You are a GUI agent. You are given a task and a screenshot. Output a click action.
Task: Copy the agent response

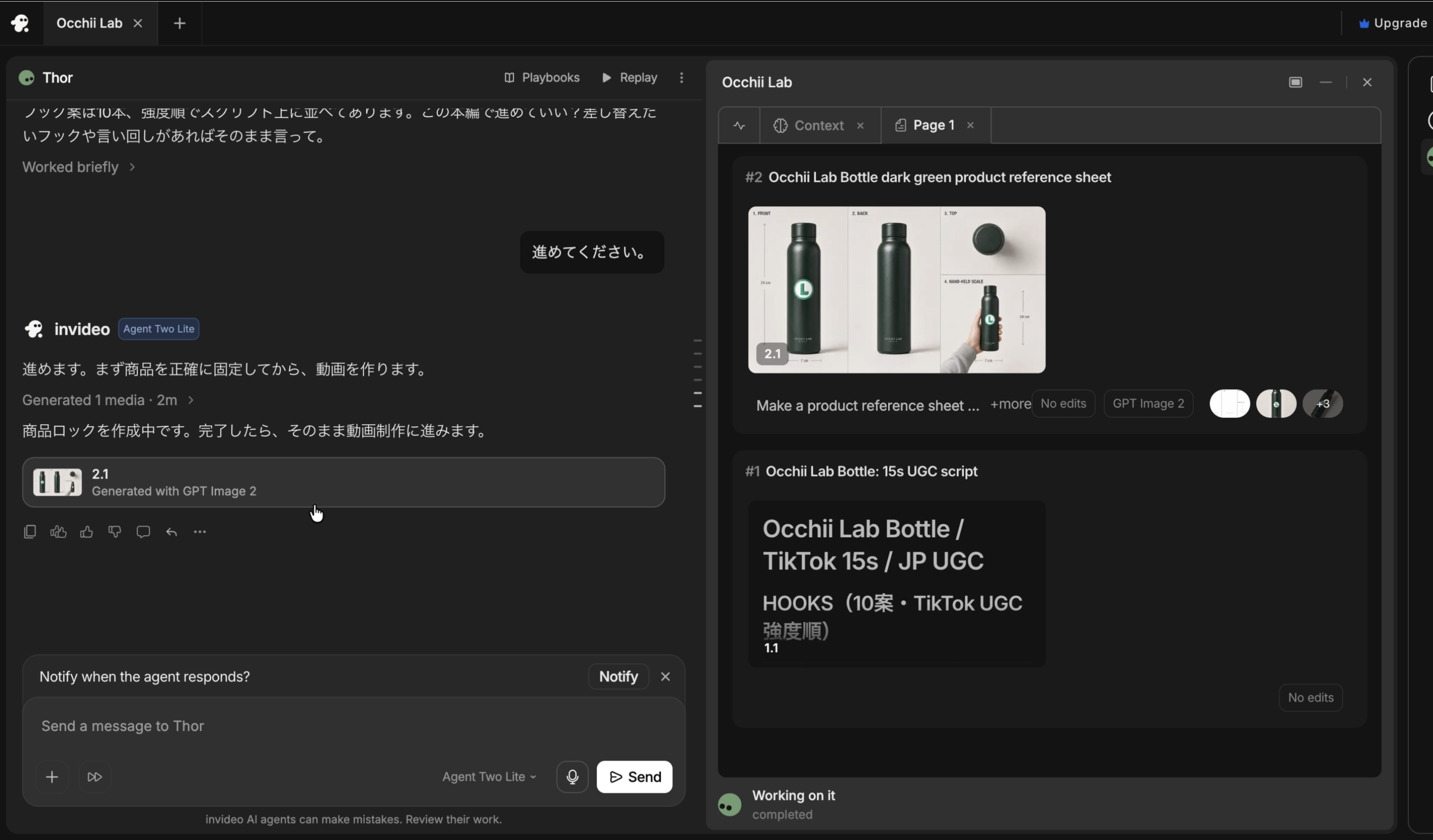coord(30,532)
